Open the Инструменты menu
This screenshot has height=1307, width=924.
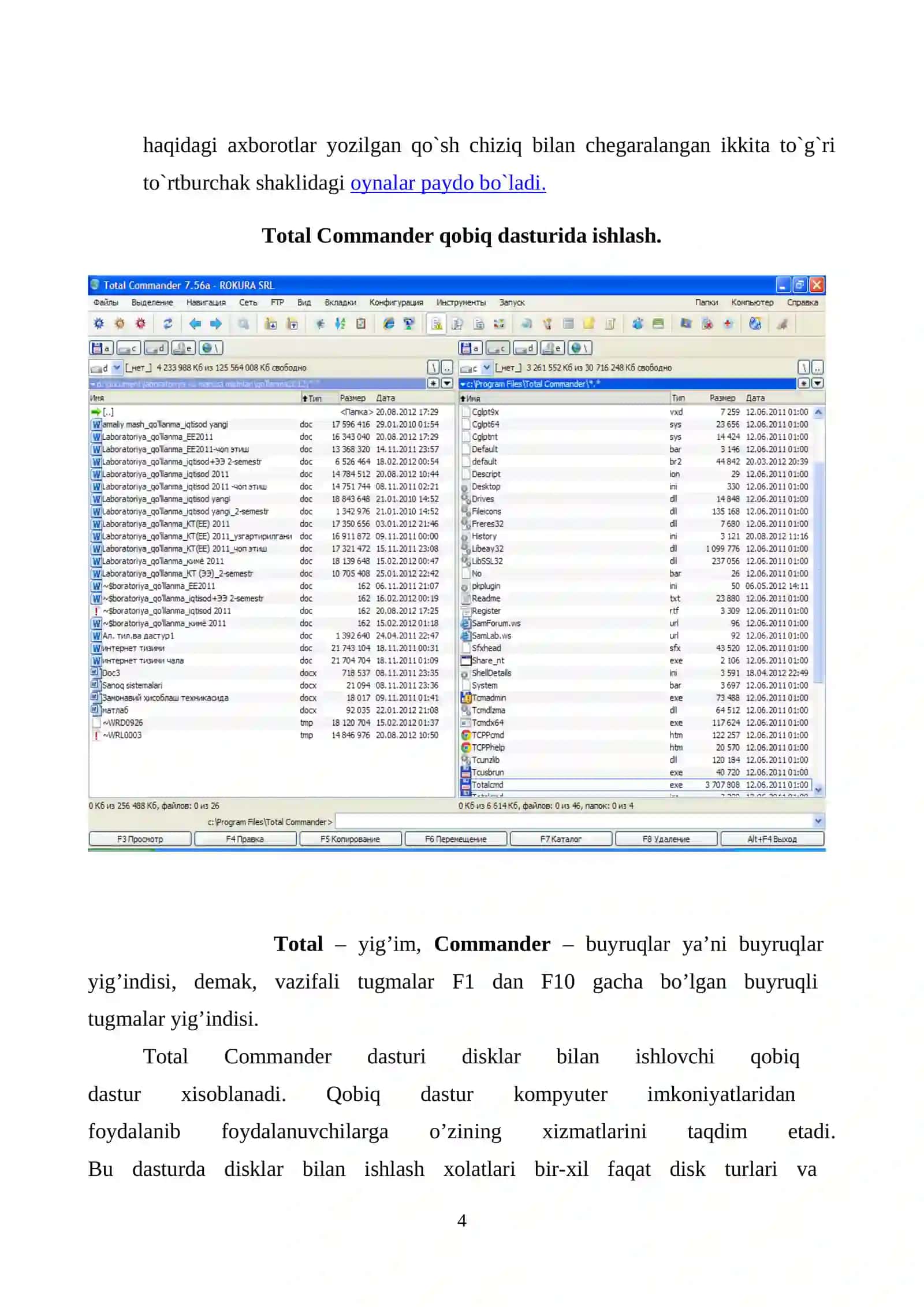[461, 302]
